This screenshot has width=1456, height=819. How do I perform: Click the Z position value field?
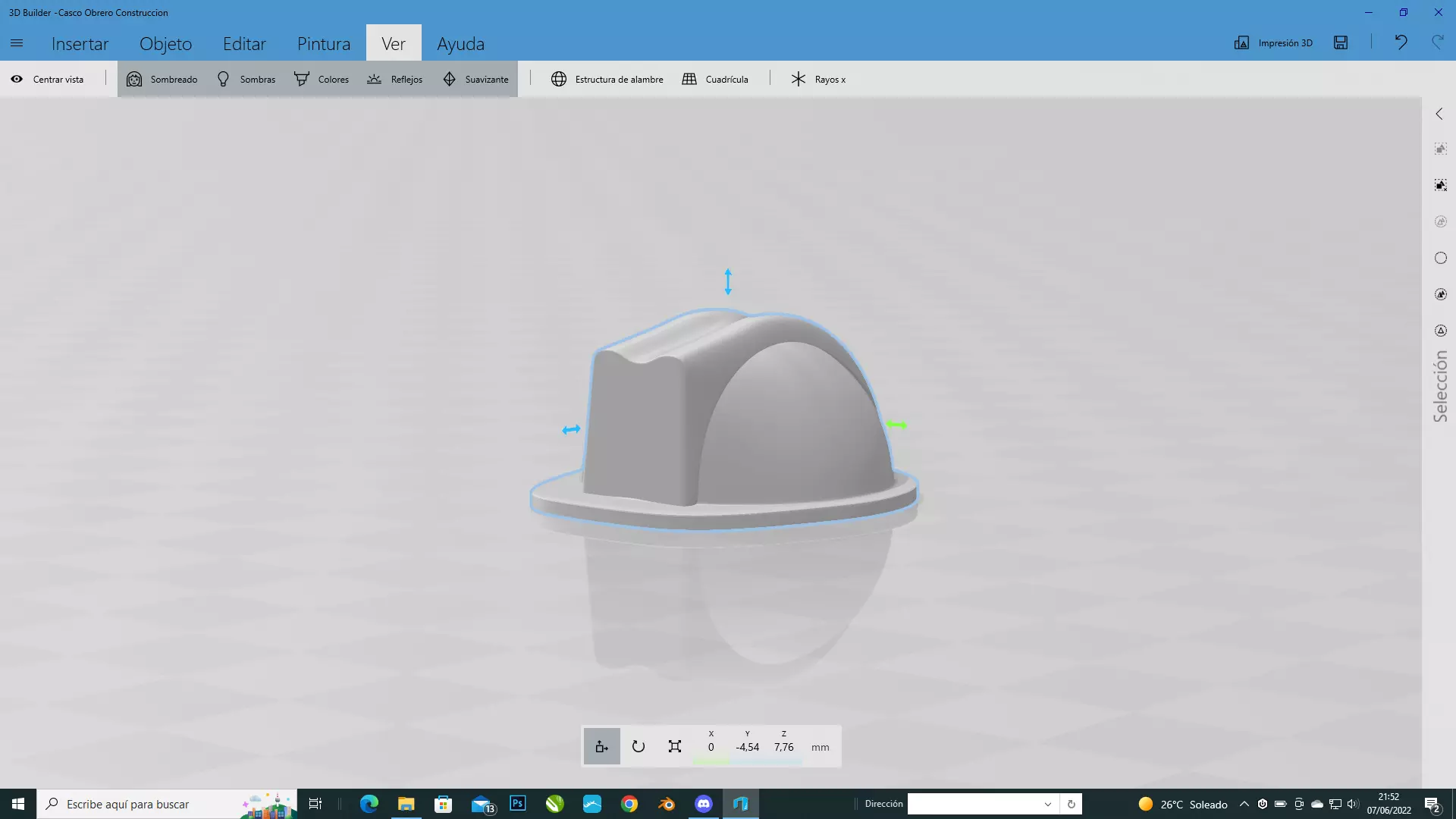click(783, 747)
